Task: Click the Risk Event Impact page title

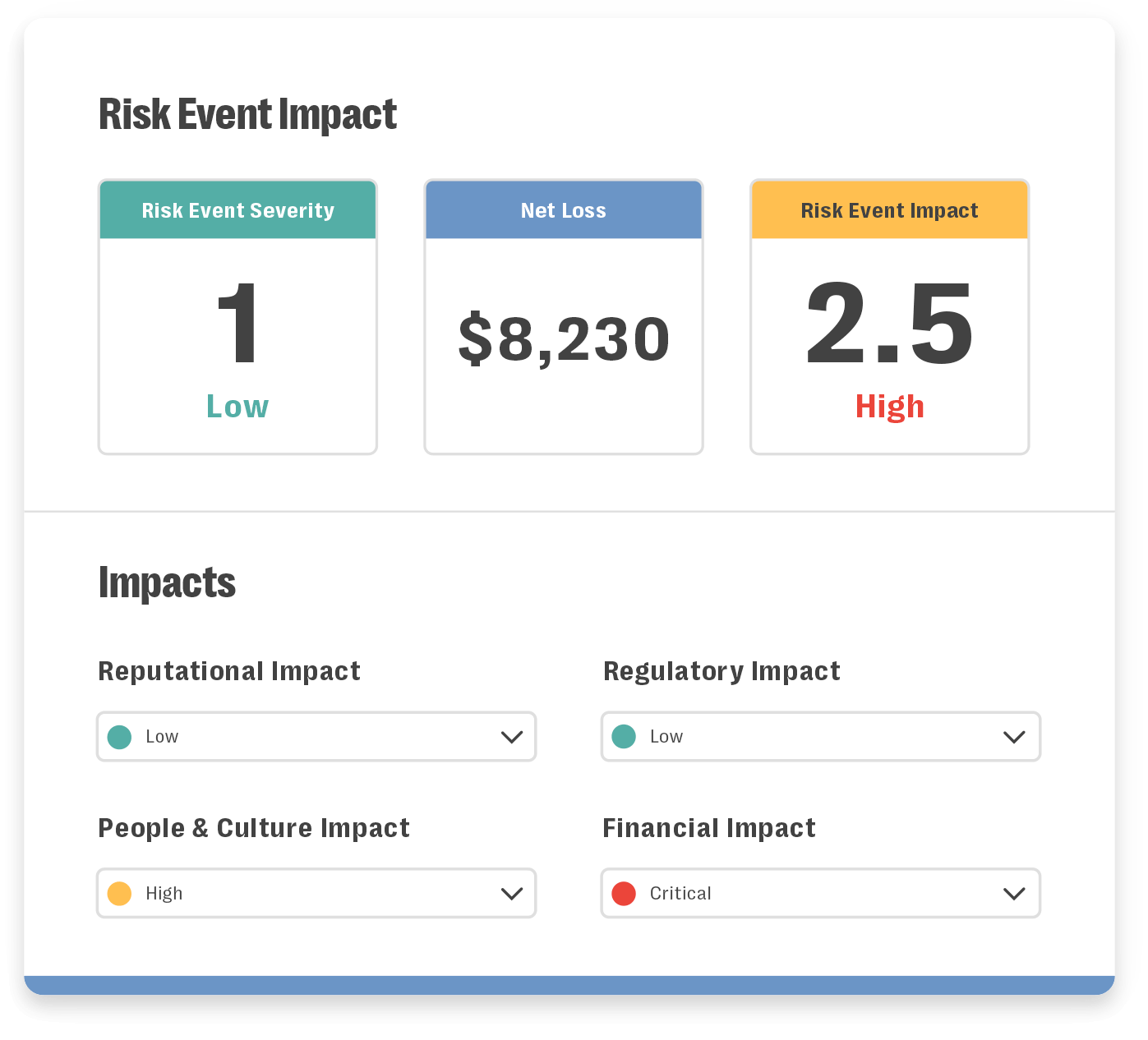Action: point(247,114)
